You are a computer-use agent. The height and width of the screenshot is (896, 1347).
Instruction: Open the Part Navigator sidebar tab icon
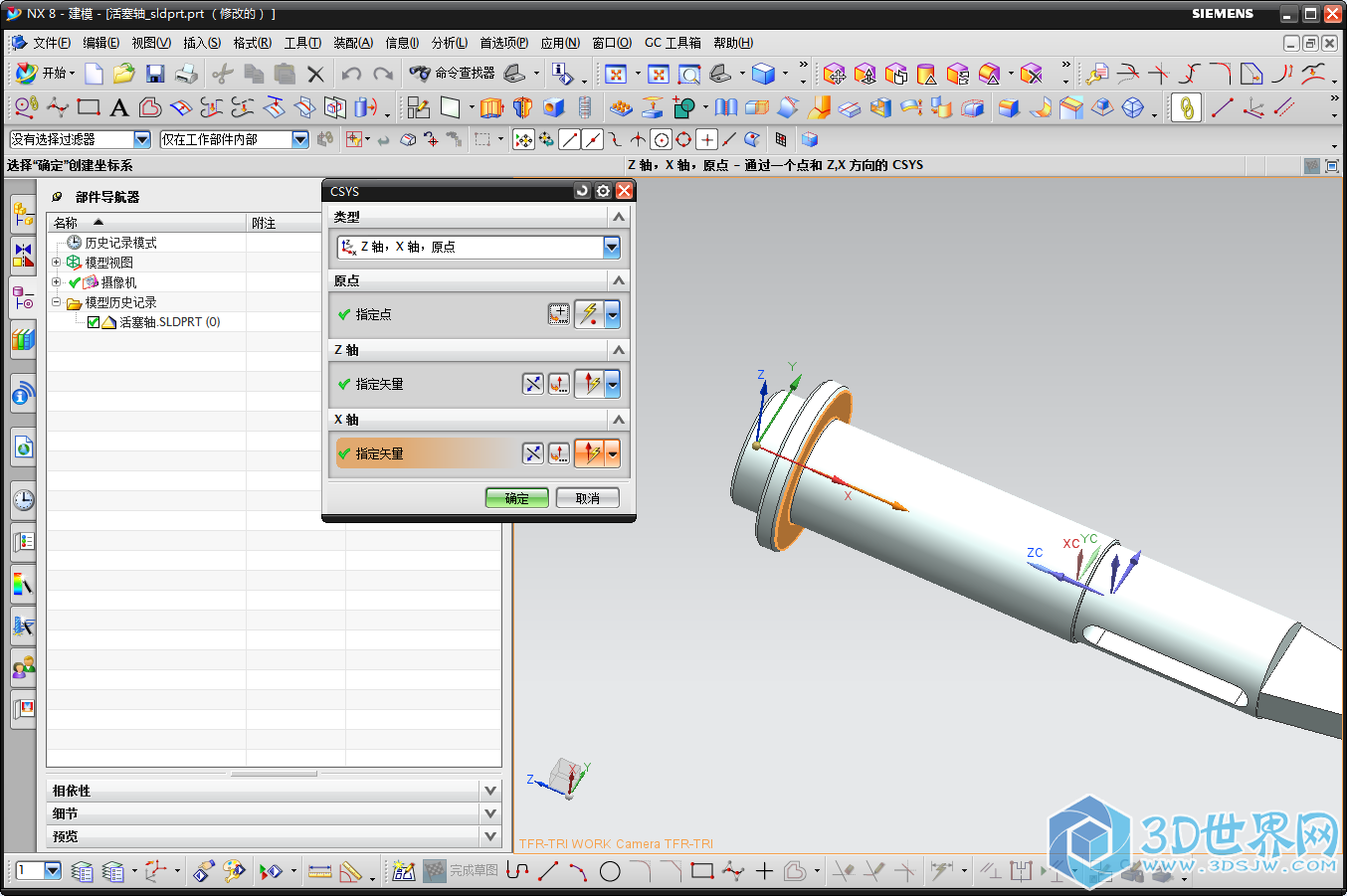pyautogui.click(x=23, y=297)
